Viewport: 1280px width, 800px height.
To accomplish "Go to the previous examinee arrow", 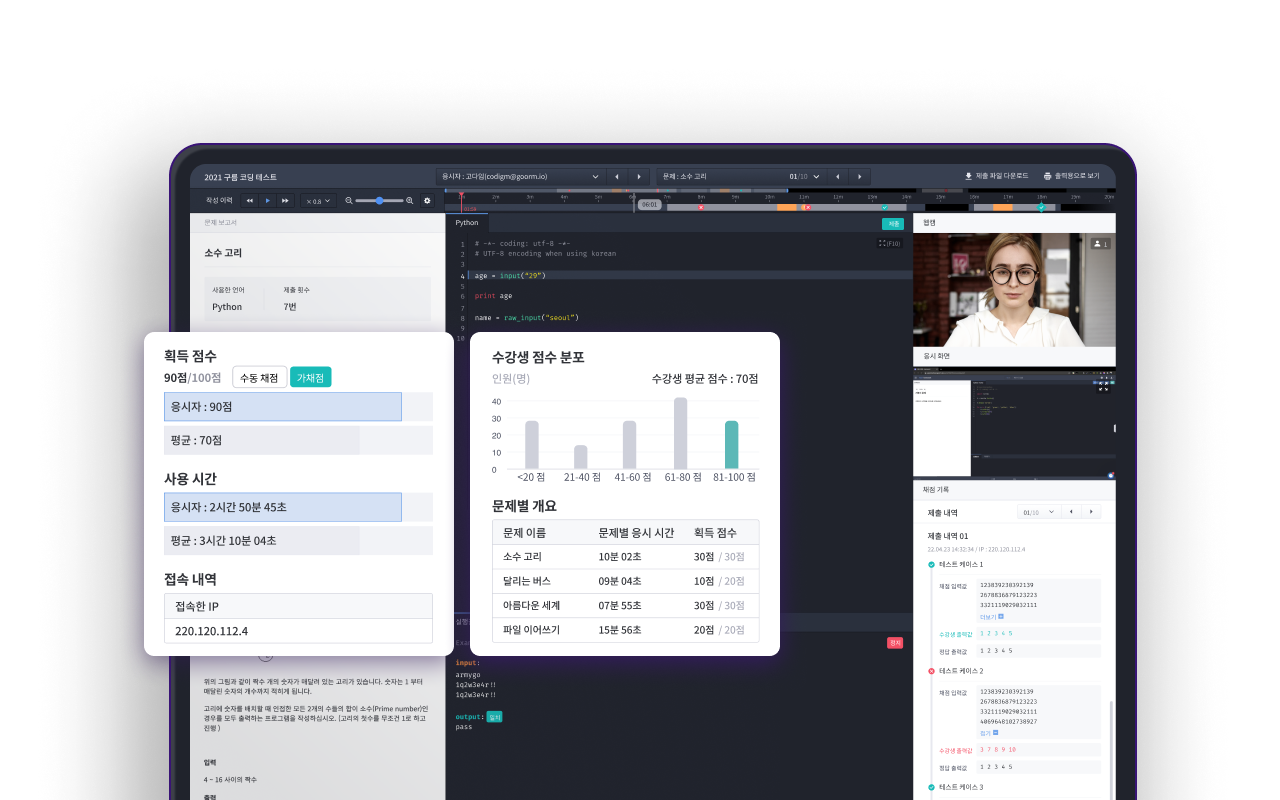I will [x=617, y=176].
